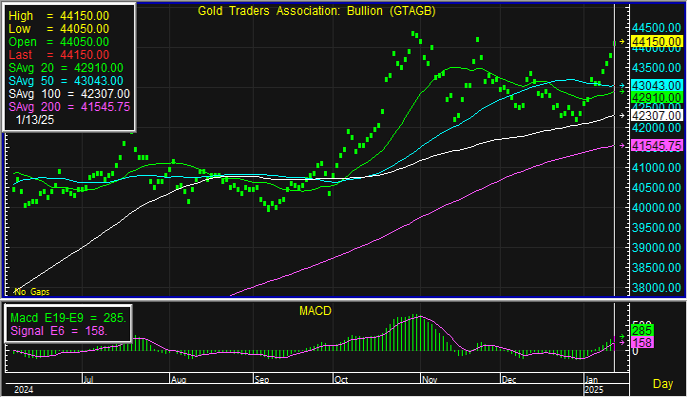Click the 43500.00 price axis label
Viewport: 688px width, 398px height.
click(x=656, y=68)
